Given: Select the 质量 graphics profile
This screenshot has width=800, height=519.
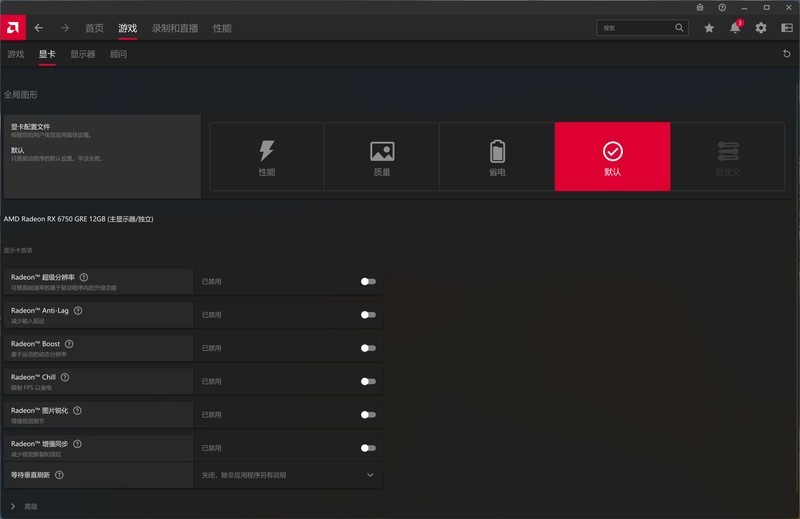Looking at the screenshot, I should click(x=382, y=157).
